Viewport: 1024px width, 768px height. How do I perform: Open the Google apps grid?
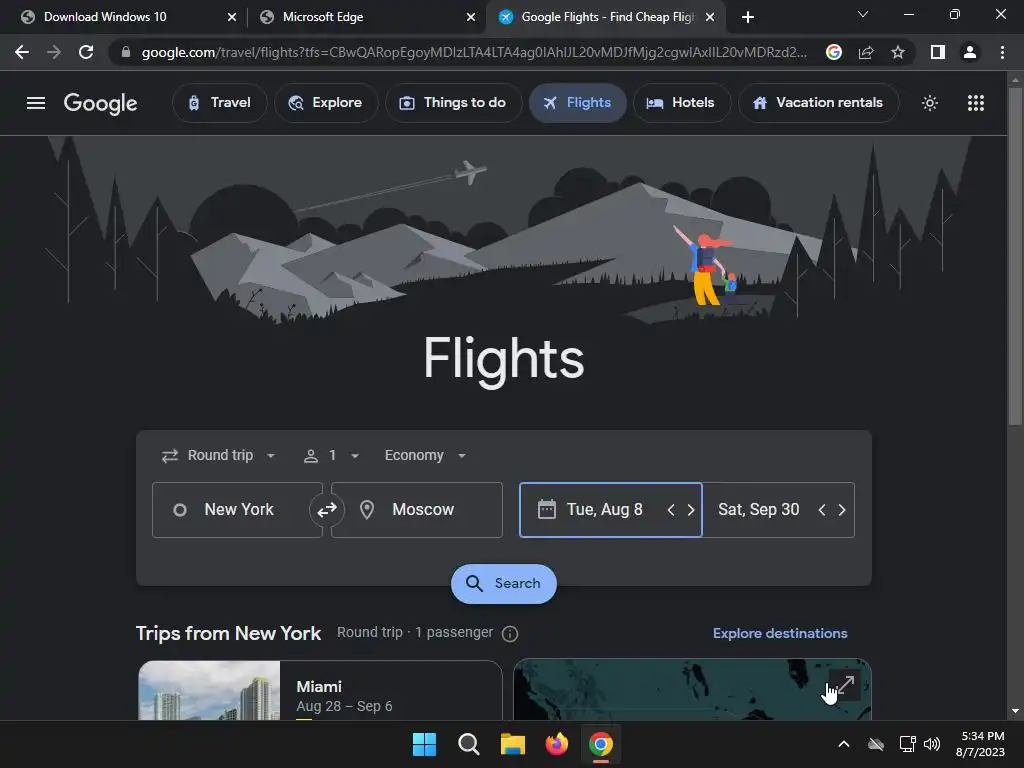coord(976,103)
